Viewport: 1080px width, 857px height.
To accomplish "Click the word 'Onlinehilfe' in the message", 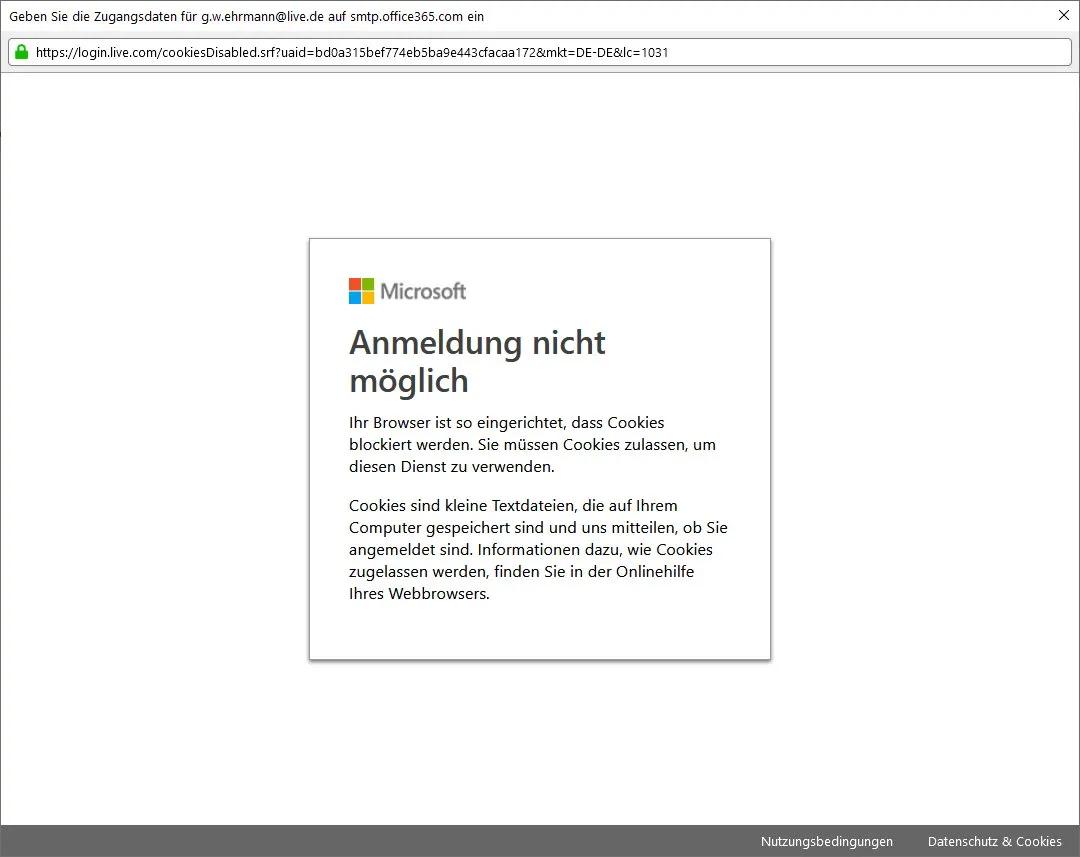I will pyautogui.click(x=654, y=572).
